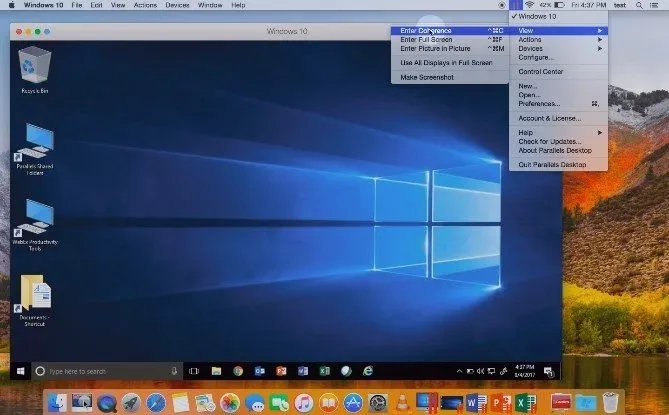The image size is (669, 415).
Task: Open the Recycle Bin desktop icon
Action: point(35,70)
